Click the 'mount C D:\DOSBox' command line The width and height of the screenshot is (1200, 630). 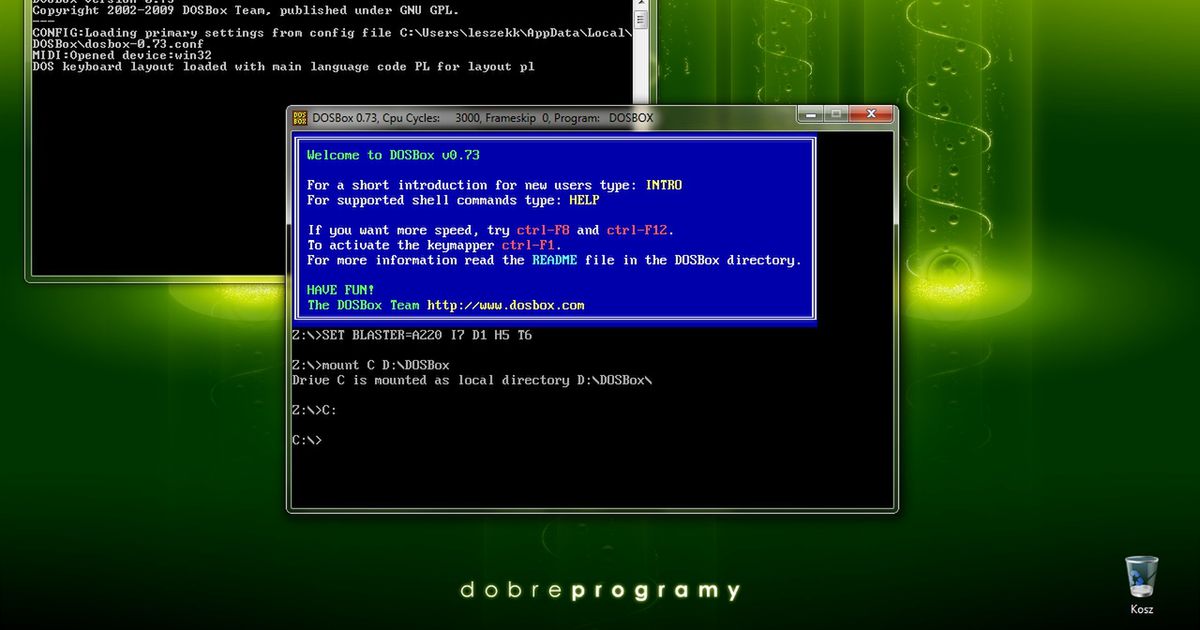click(371, 365)
